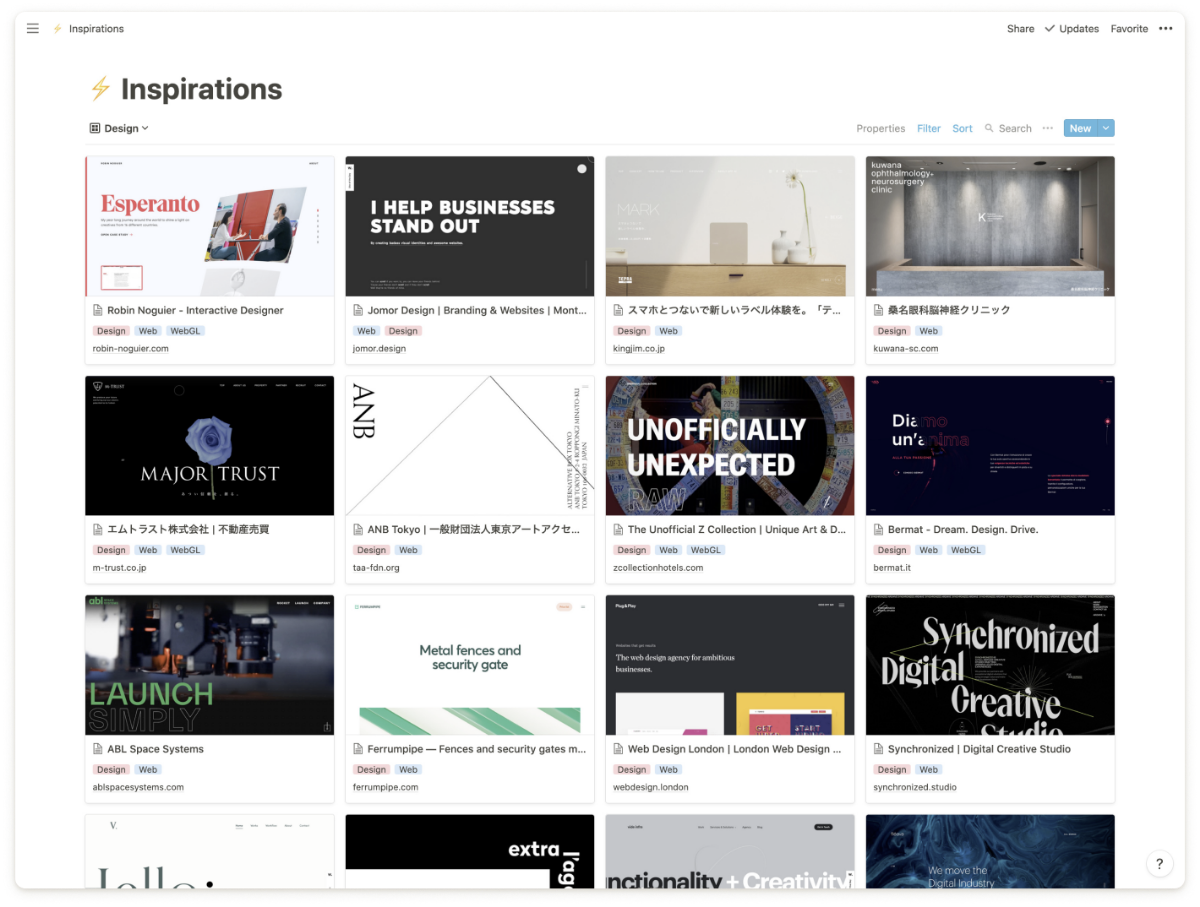Click the 'Inspirations' page heading
Viewport: 1200px width, 907px height.
201,89
